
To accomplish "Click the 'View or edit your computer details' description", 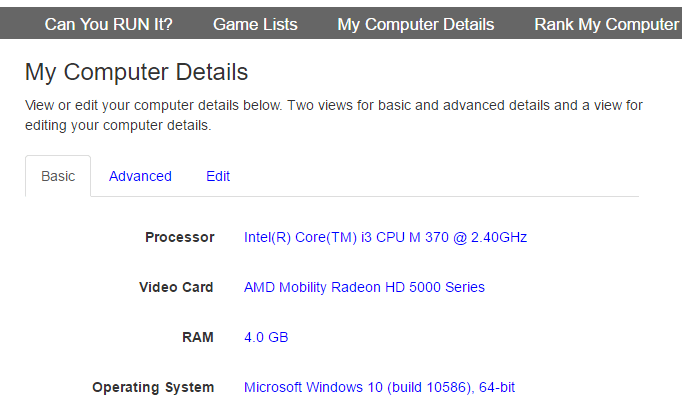I will (334, 115).
